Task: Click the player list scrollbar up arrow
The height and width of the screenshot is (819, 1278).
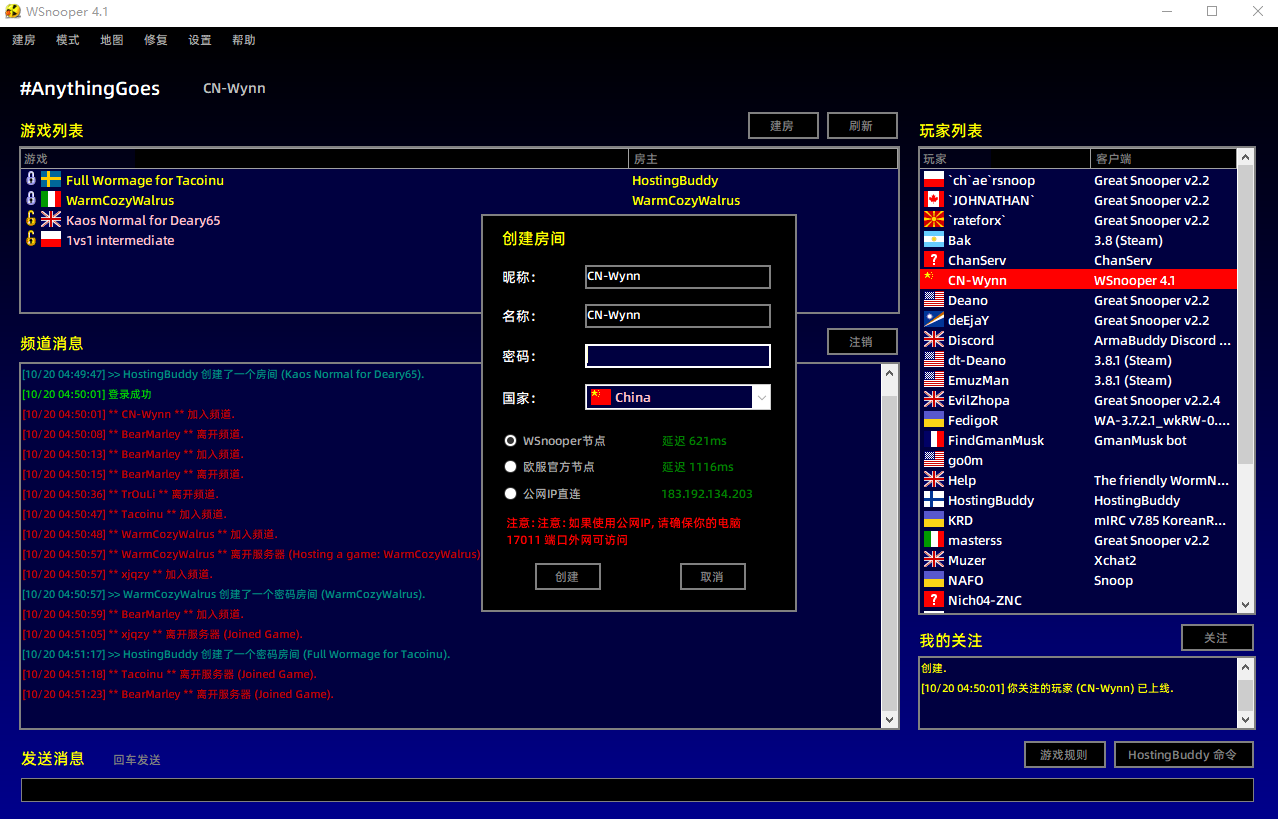Action: coord(1245,157)
